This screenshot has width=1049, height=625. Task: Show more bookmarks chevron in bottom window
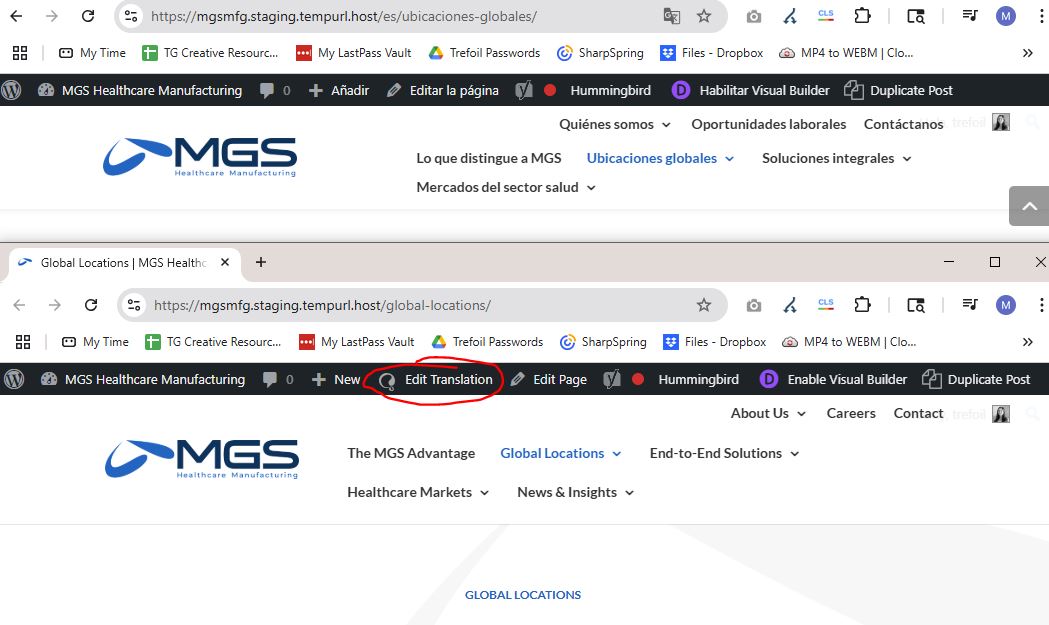coord(1028,342)
